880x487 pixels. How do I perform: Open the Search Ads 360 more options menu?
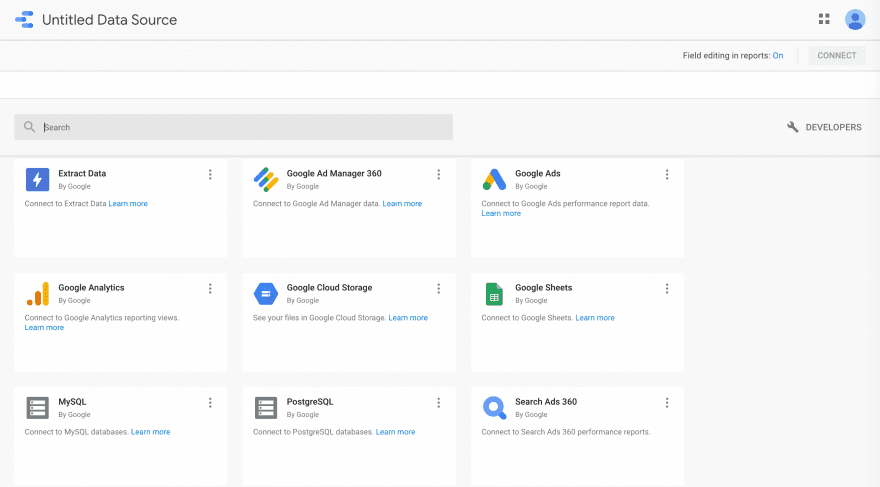point(667,403)
